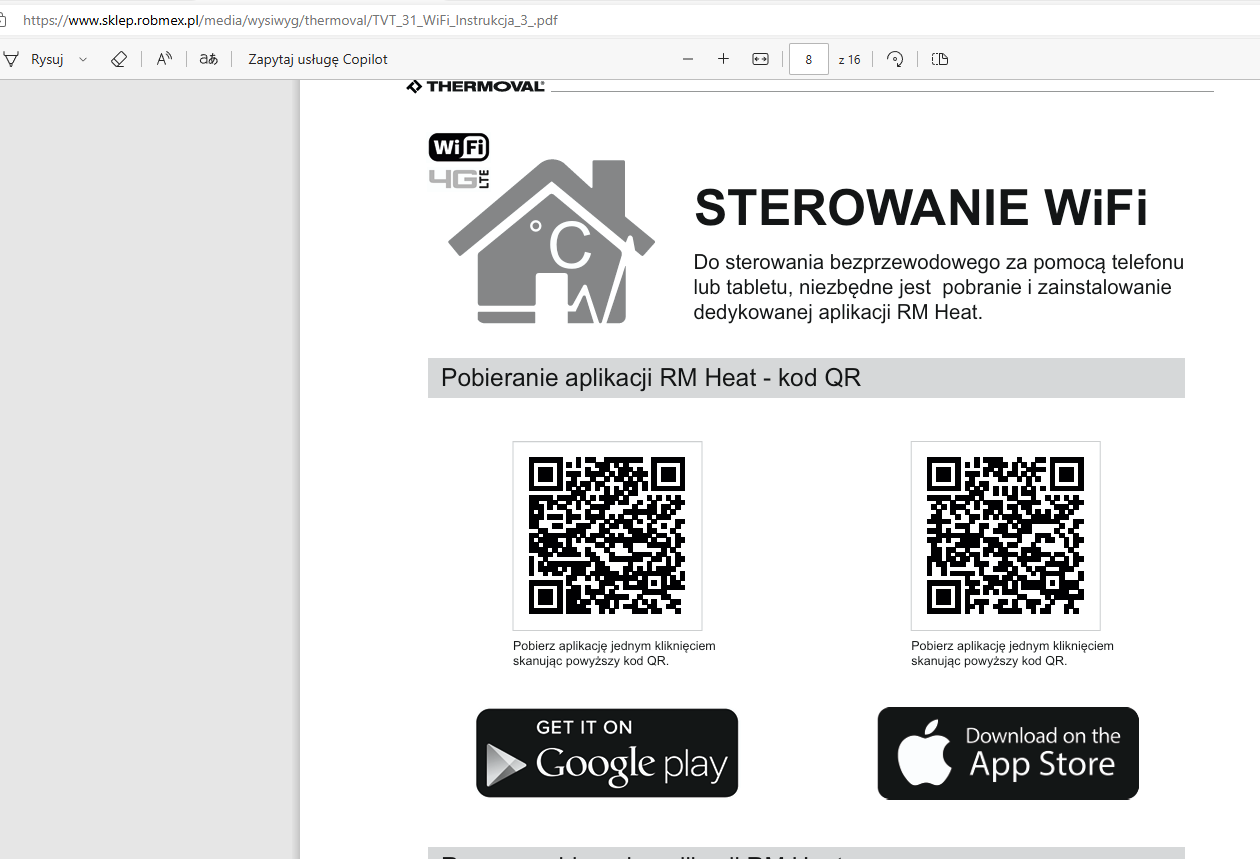Zoom in with the plus button
1260x859 pixels.
[724, 59]
